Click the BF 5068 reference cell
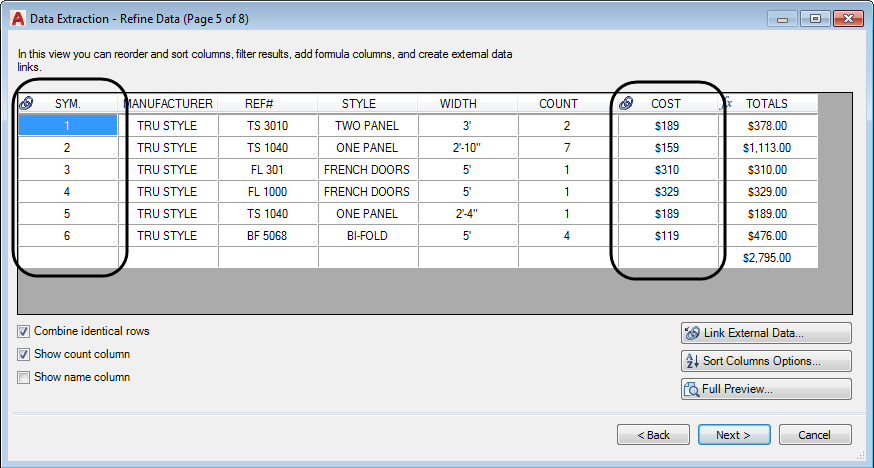 pyautogui.click(x=268, y=236)
